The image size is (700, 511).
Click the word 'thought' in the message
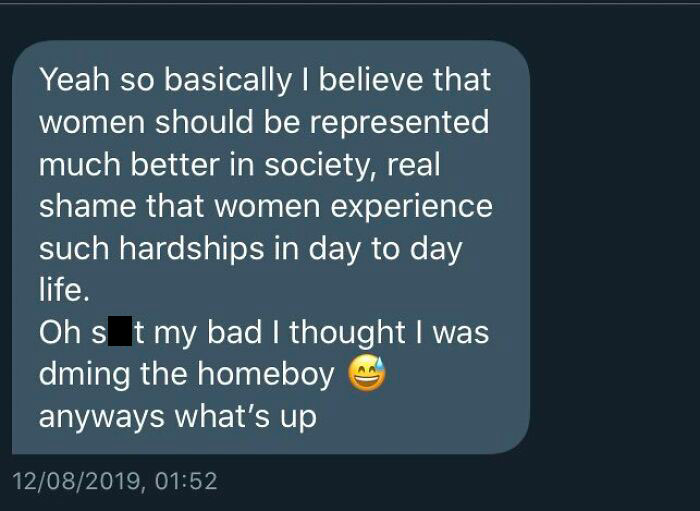pyautogui.click(x=347, y=332)
